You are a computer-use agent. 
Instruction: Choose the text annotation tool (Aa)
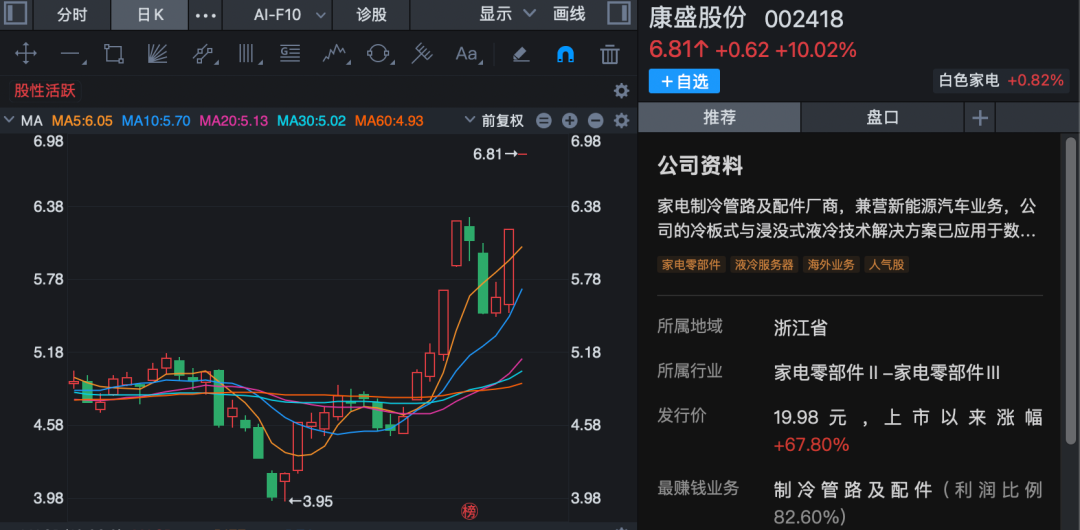tap(467, 54)
